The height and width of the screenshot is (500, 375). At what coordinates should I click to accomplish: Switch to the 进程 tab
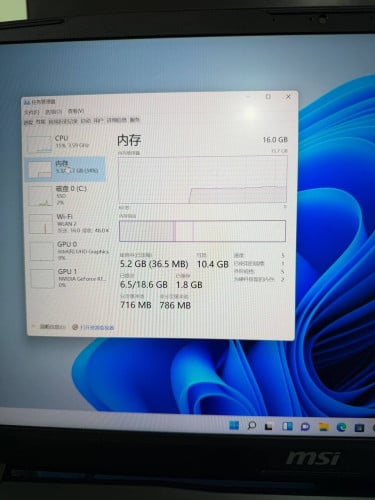click(28, 122)
